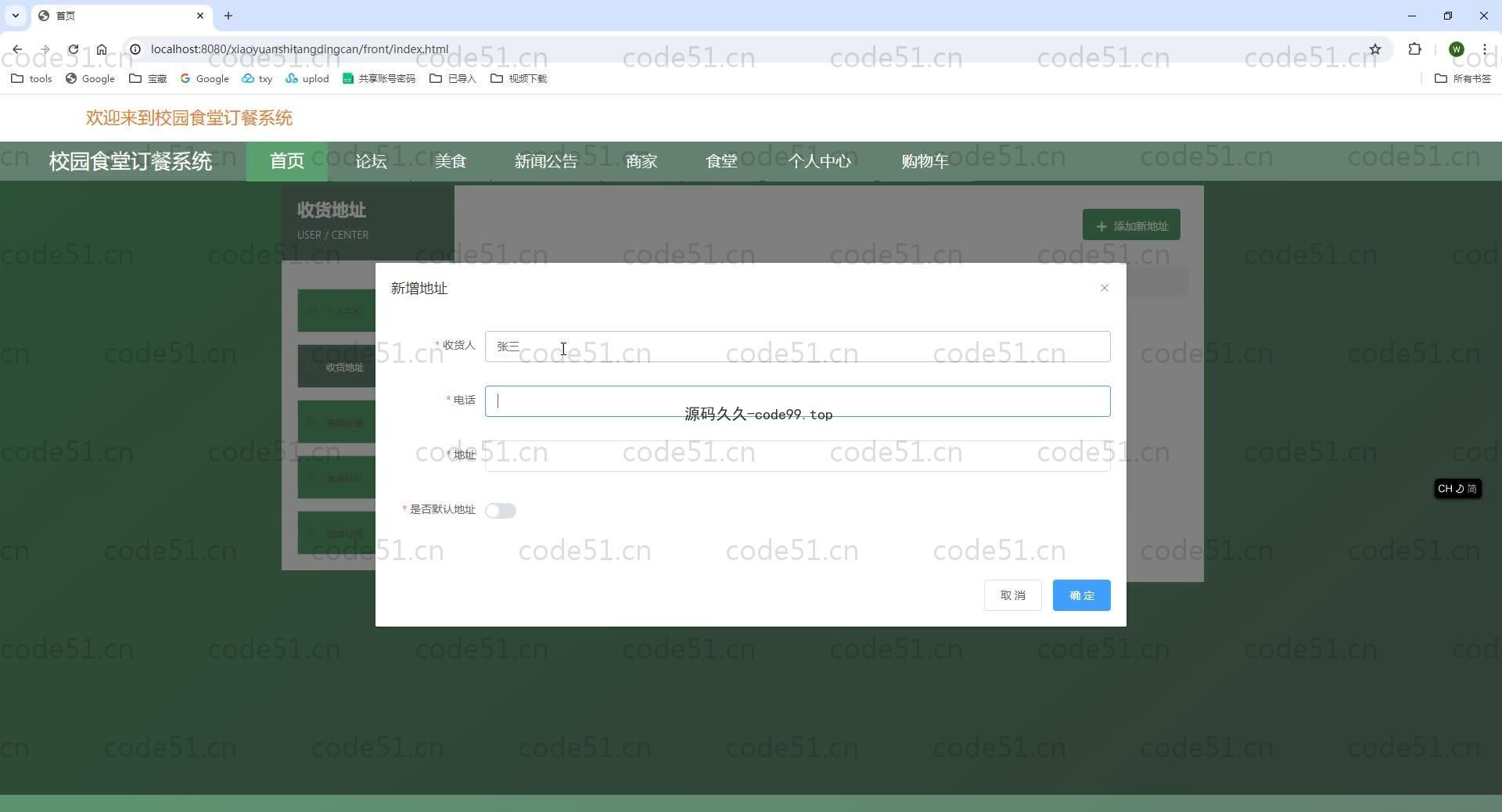The width and height of the screenshot is (1502, 812).
Task: Open the 已导入 bookmark folder
Action: click(x=453, y=78)
